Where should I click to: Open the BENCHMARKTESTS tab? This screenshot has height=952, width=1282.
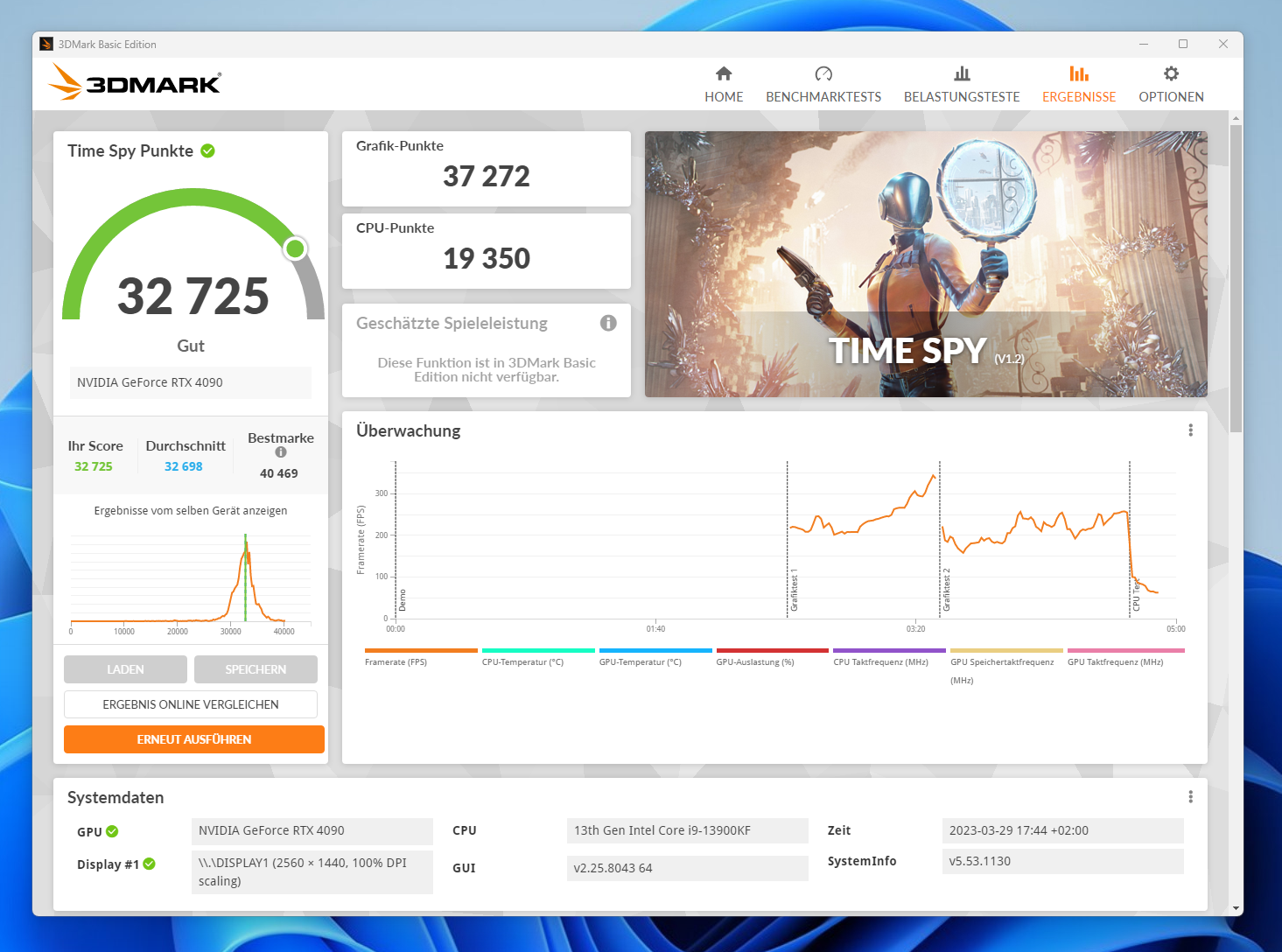(x=823, y=85)
